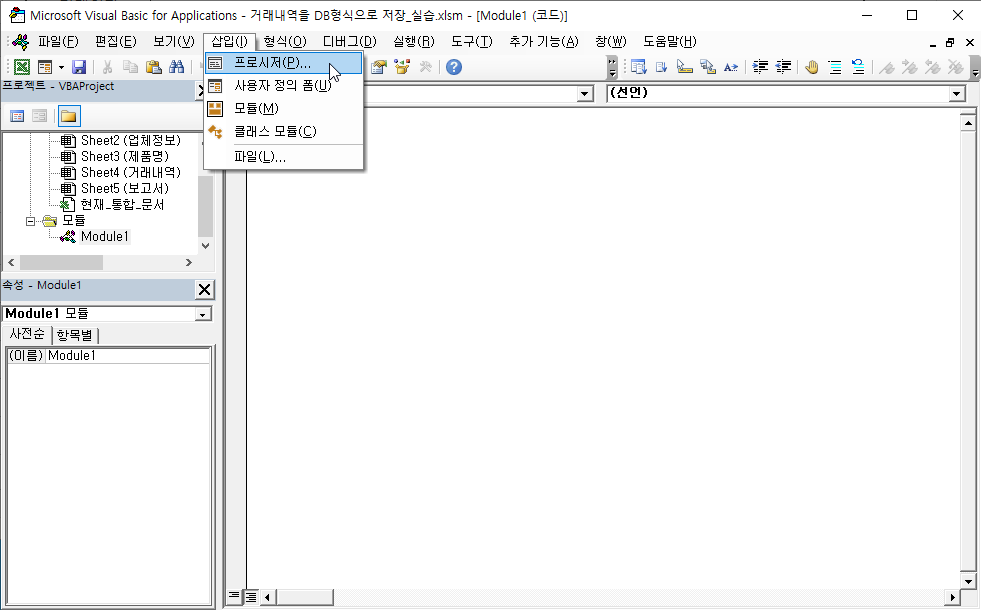Click the Comment Block icon
Image resolution: width=981 pixels, height=610 pixels.
[835, 67]
